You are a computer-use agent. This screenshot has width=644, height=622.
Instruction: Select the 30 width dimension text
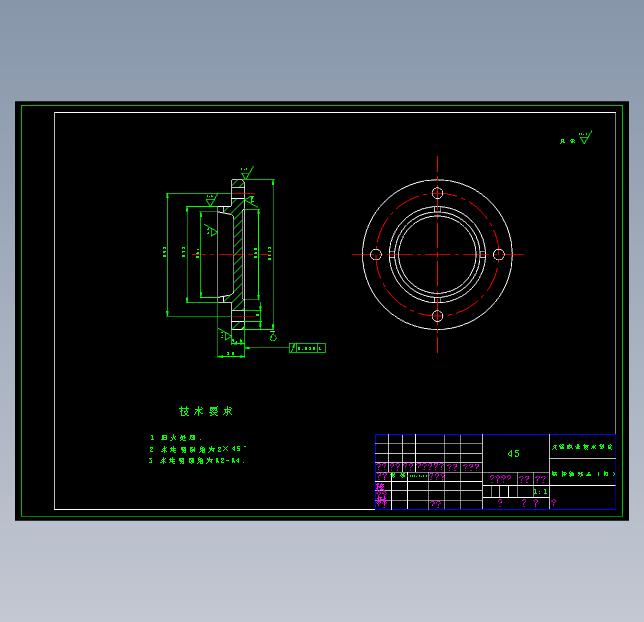(x=231, y=353)
